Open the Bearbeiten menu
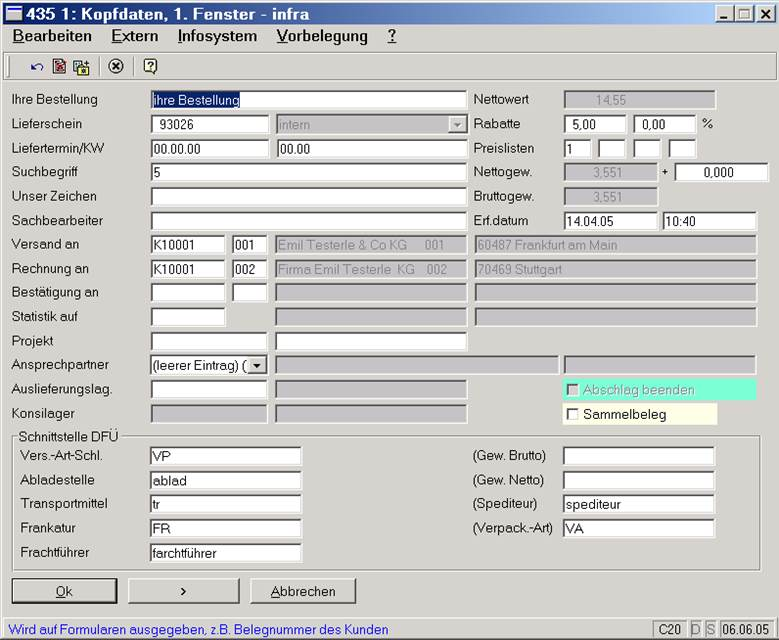 point(52,36)
